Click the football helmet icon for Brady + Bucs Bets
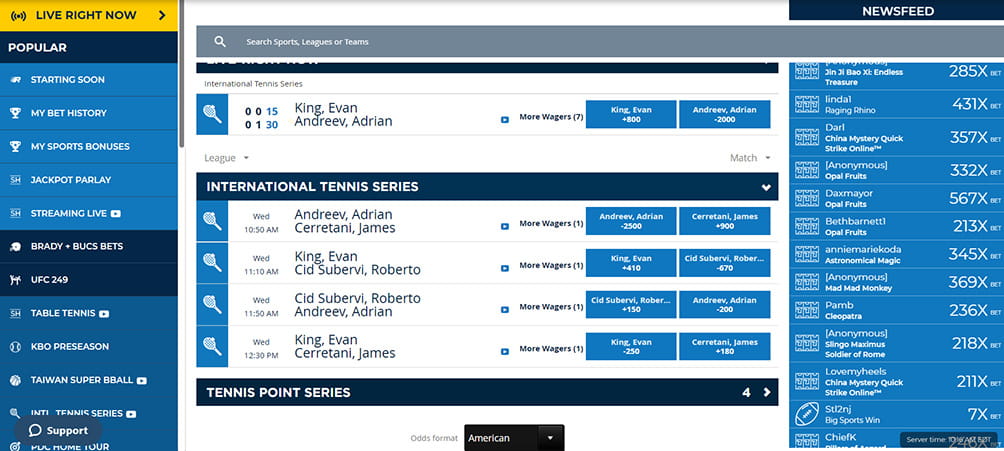Viewport: 1004px width, 451px height. [x=15, y=247]
